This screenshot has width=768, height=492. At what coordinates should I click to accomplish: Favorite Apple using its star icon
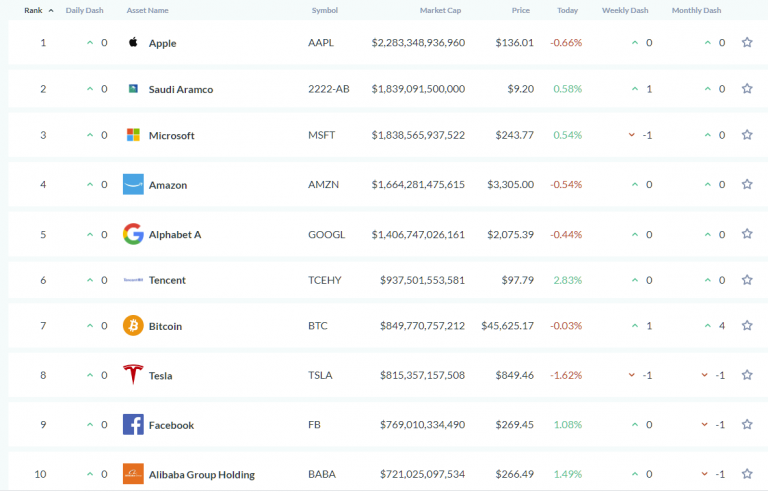click(747, 43)
